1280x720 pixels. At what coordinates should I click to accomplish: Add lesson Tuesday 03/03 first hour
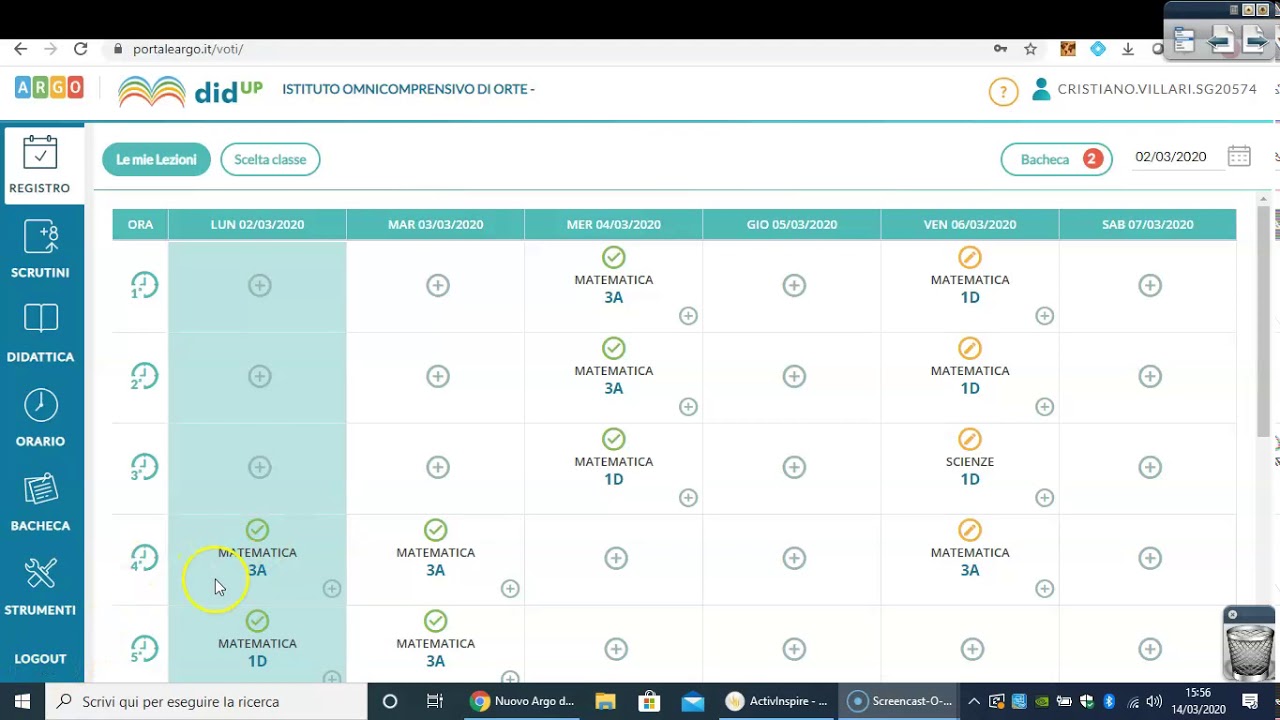coord(437,286)
